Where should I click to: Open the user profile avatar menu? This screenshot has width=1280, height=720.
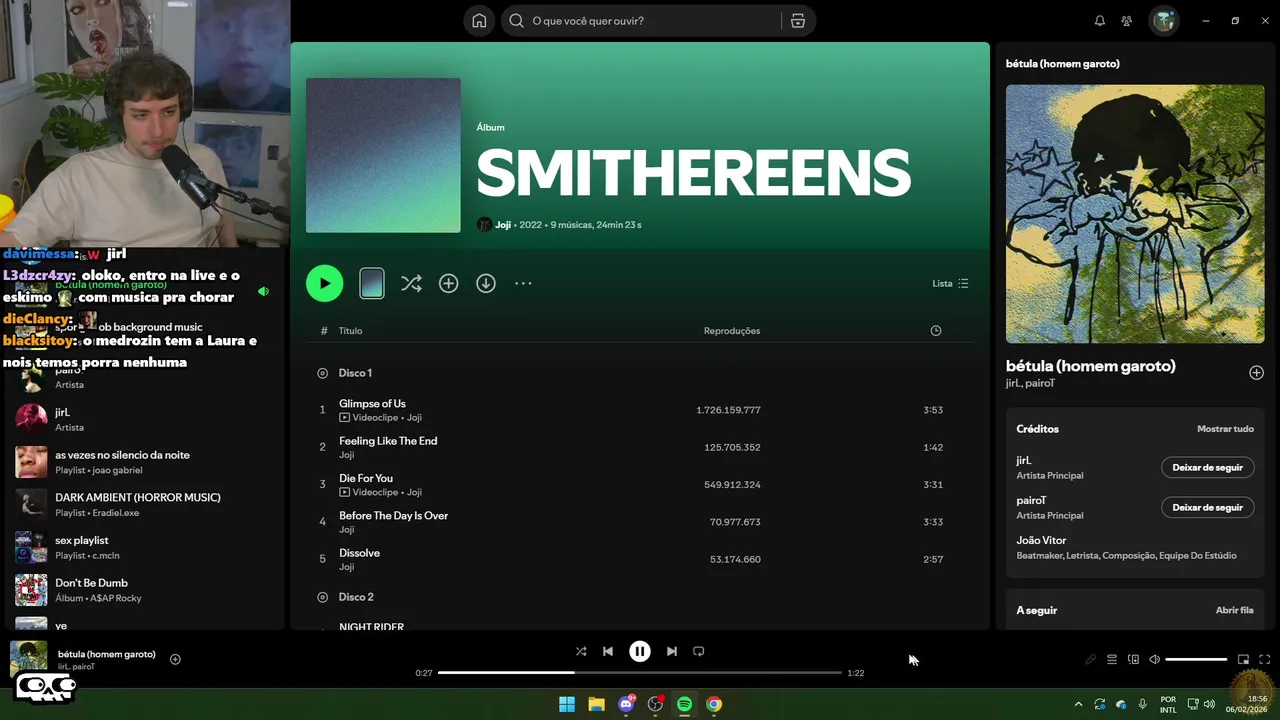pyautogui.click(x=1164, y=21)
